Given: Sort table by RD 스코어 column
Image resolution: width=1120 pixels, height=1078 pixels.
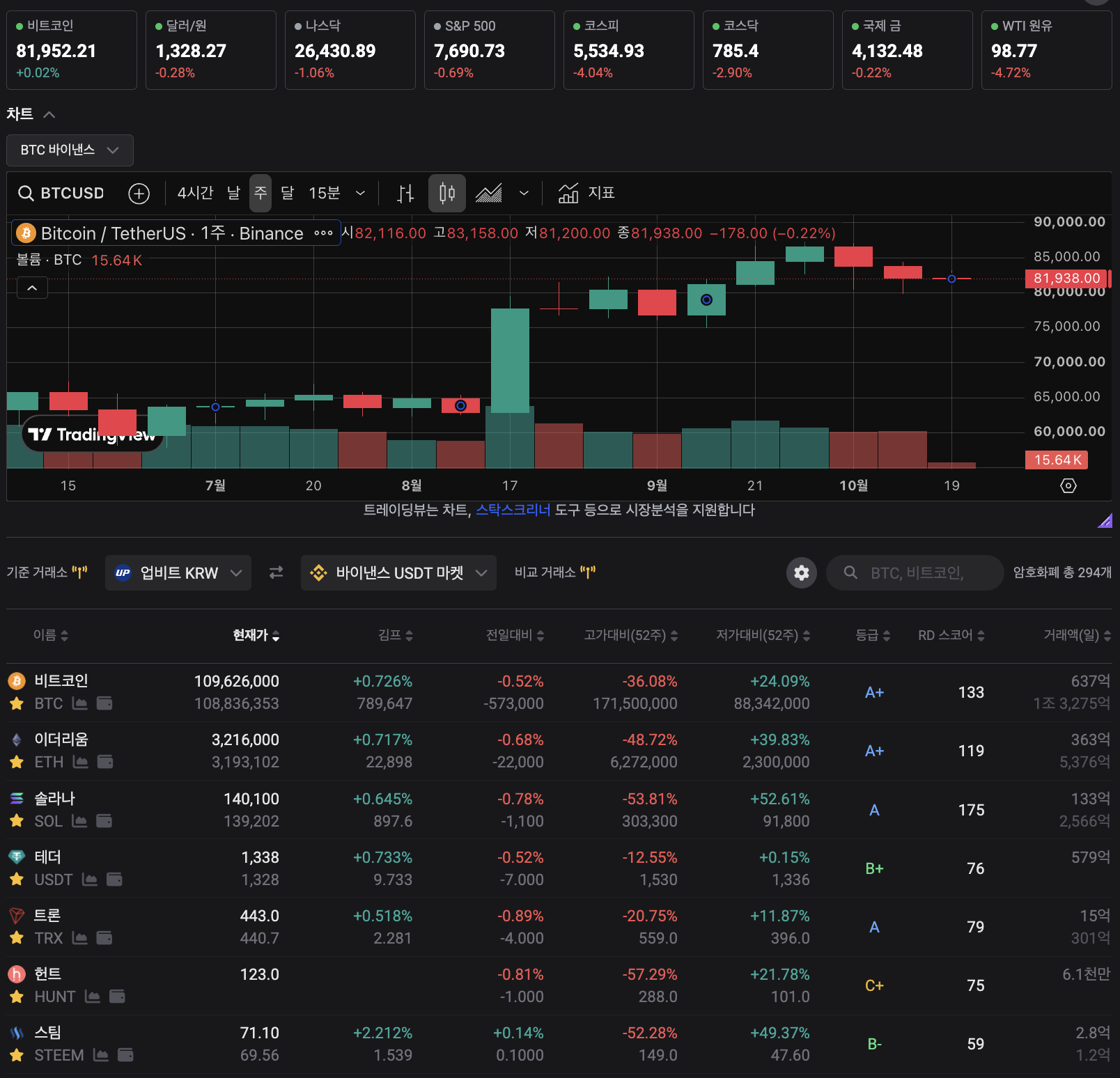Looking at the screenshot, I should tap(951, 635).
